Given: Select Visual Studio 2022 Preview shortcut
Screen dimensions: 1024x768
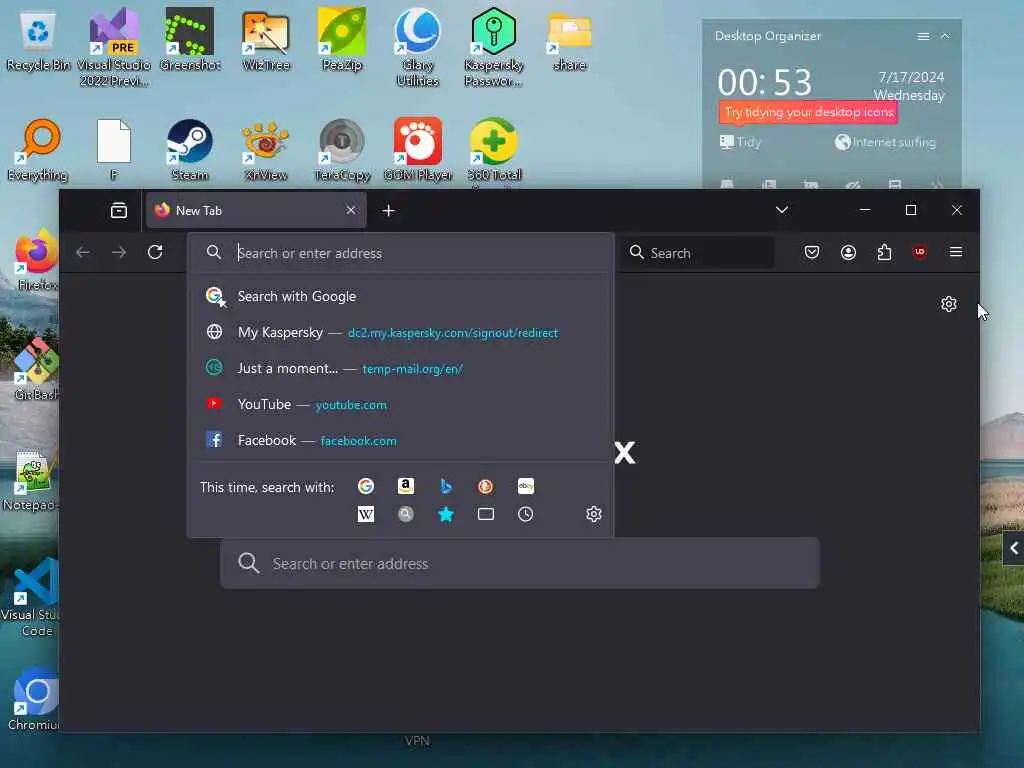Looking at the screenshot, I should pyautogui.click(x=114, y=47).
